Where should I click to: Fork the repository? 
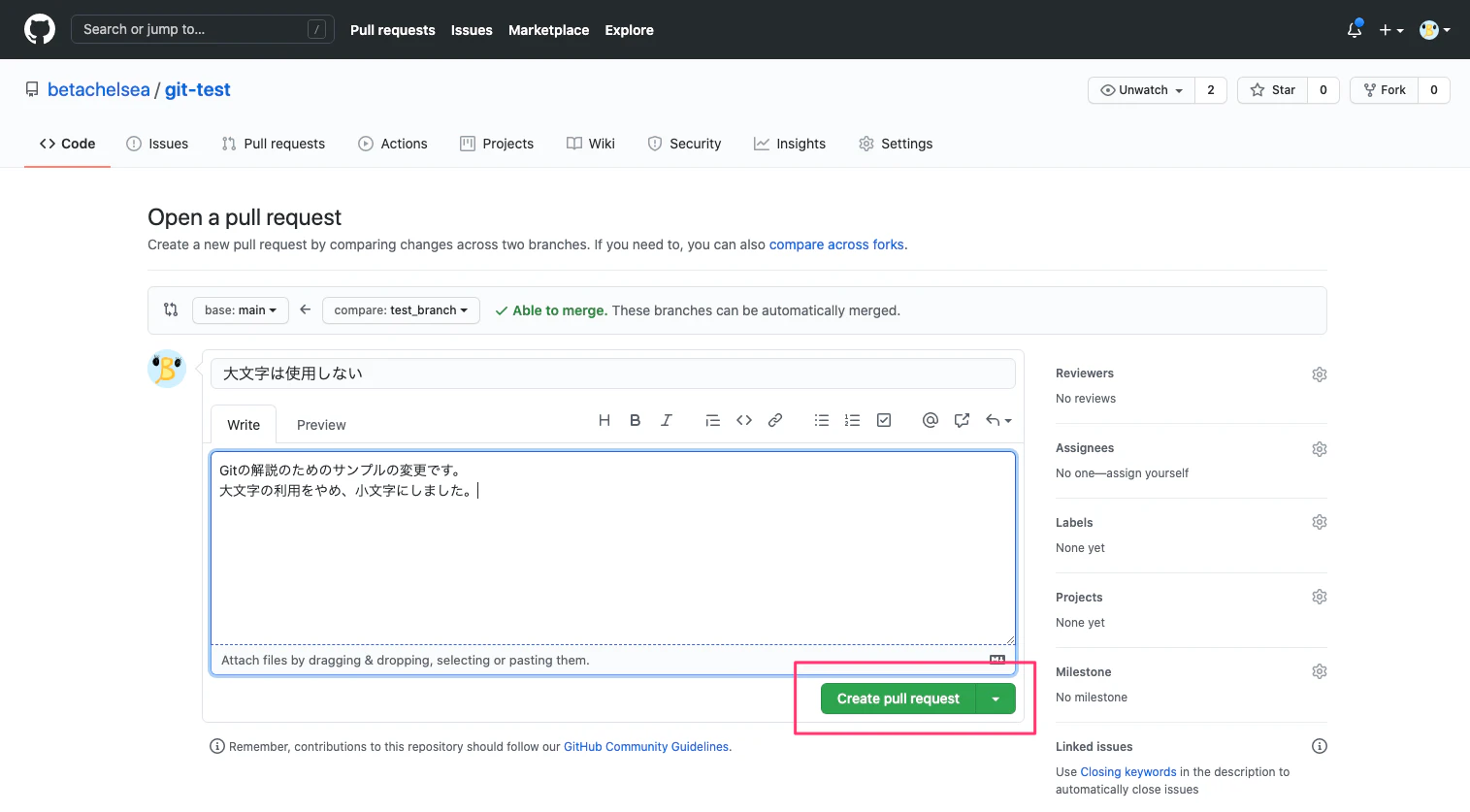pos(1385,90)
